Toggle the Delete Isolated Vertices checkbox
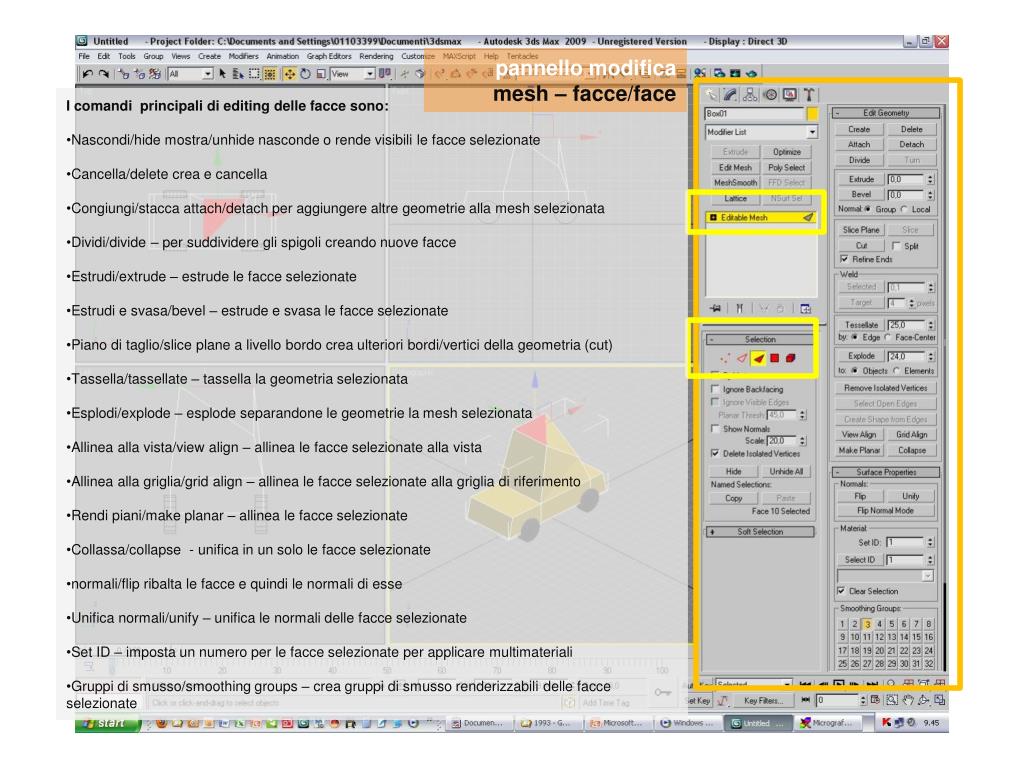The width and height of the screenshot is (1024, 768). tap(715, 453)
